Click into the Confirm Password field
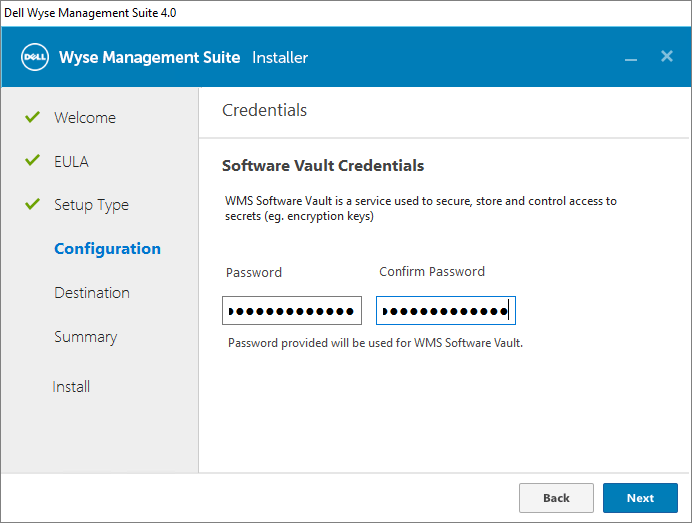Viewport: 692px width, 523px height. (446, 311)
